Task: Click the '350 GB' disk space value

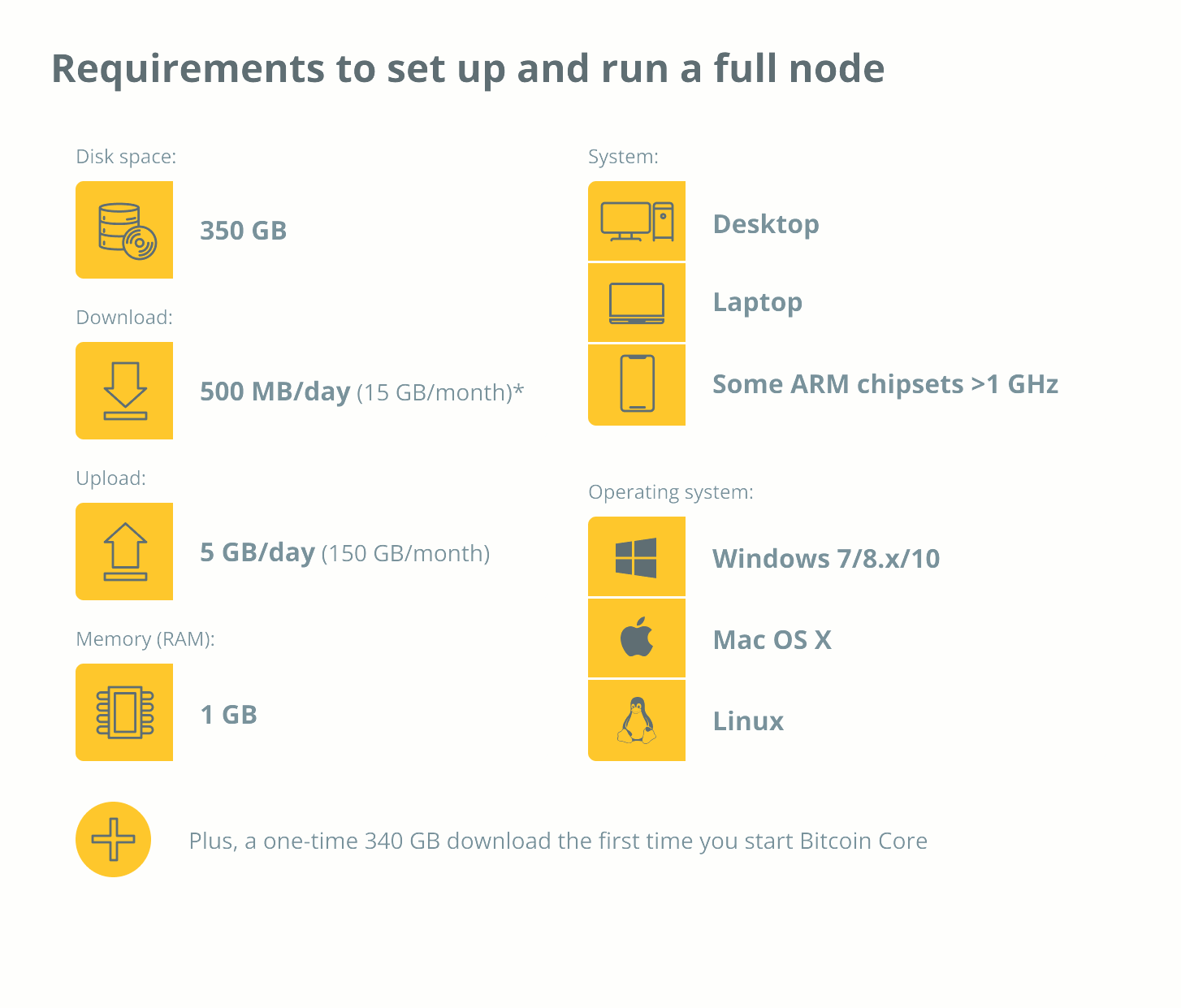Action: [244, 231]
